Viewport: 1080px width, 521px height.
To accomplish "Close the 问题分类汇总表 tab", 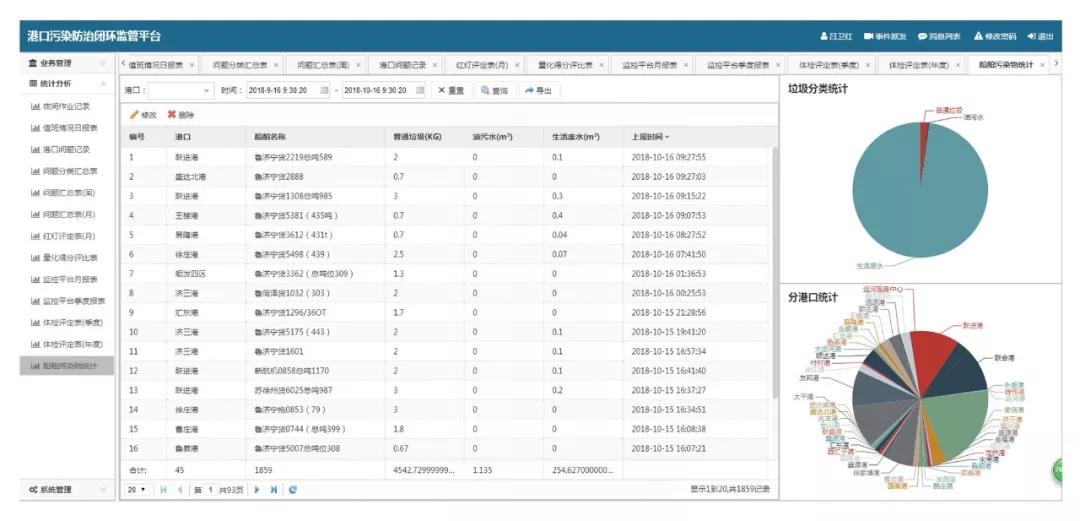I will point(276,65).
